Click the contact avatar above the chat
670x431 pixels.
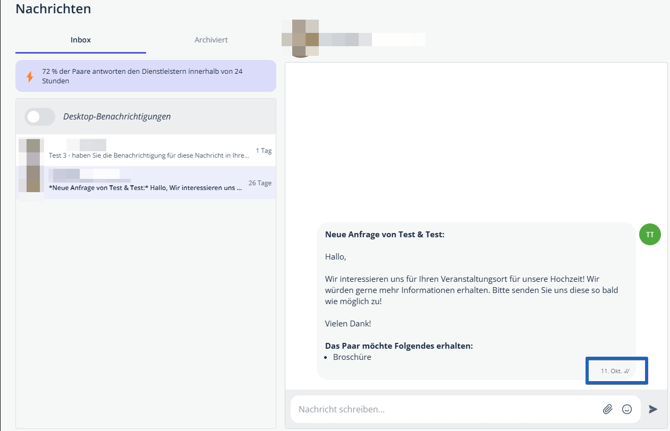click(300, 39)
